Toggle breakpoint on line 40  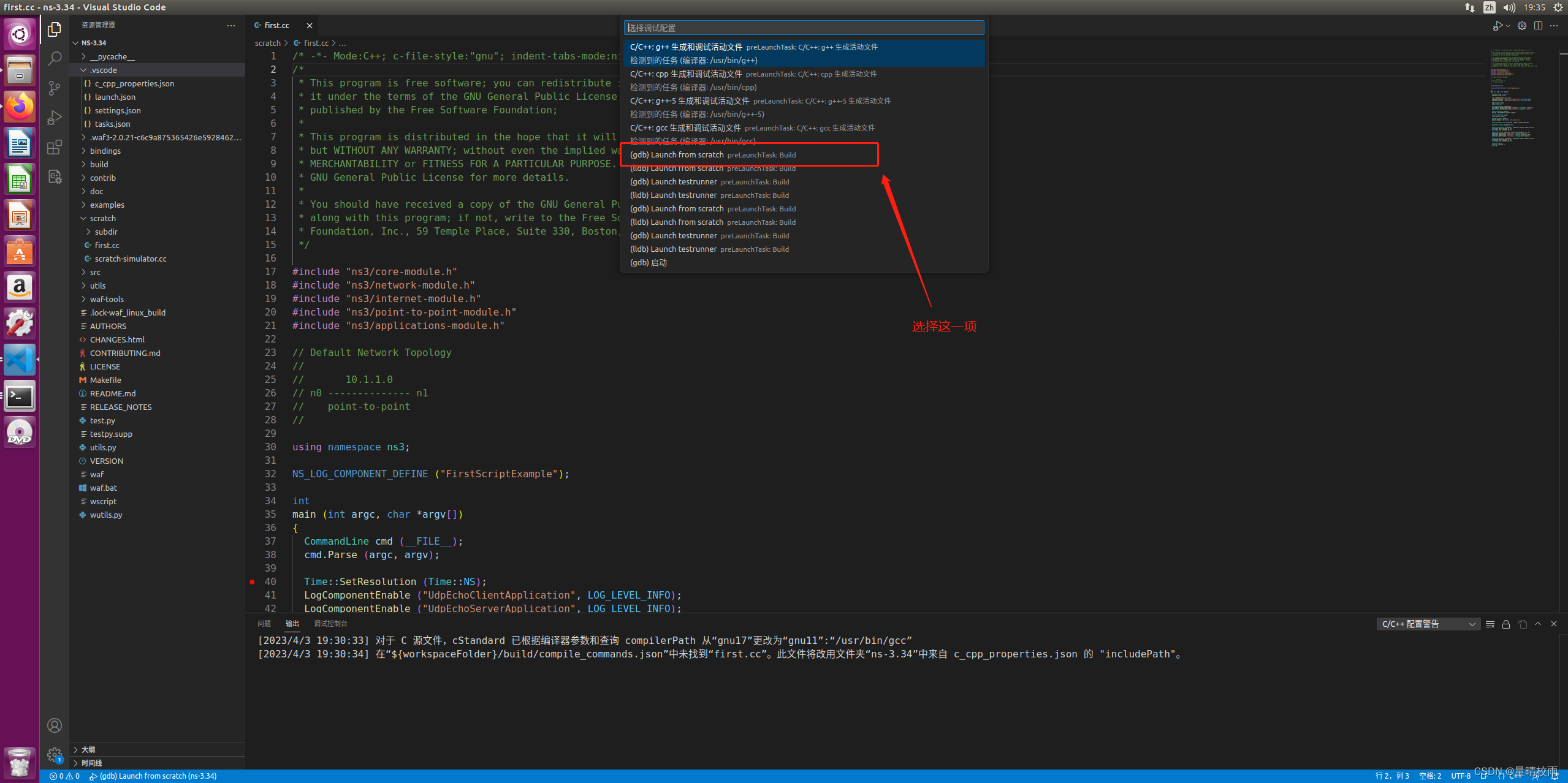(x=253, y=582)
